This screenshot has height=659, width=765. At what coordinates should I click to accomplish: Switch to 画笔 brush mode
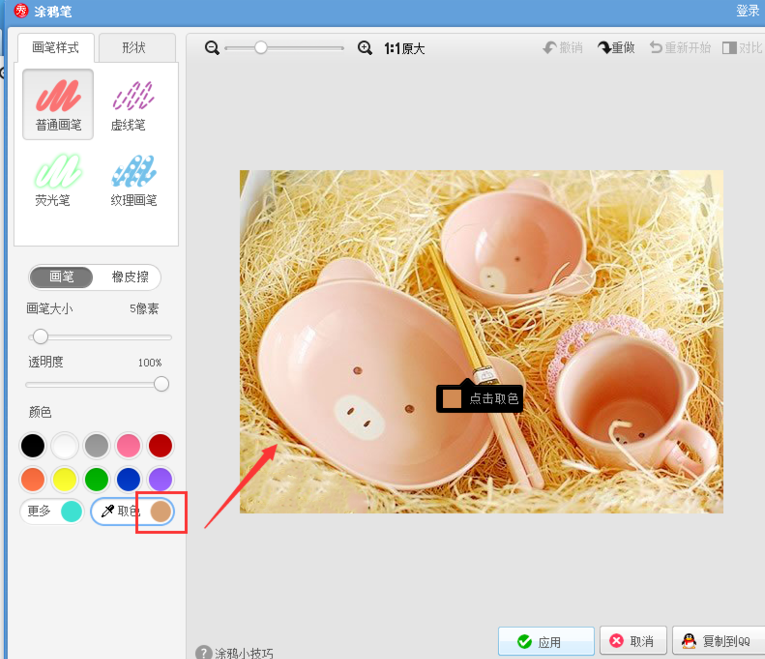[62, 277]
